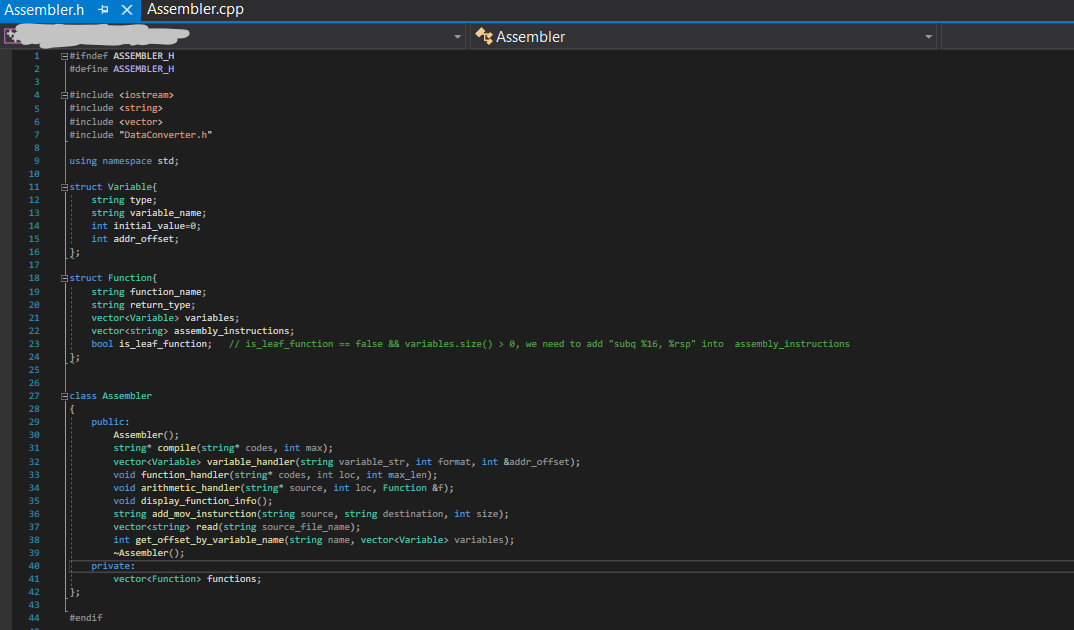Open the Assembler type dropdown arrow

click(929, 37)
